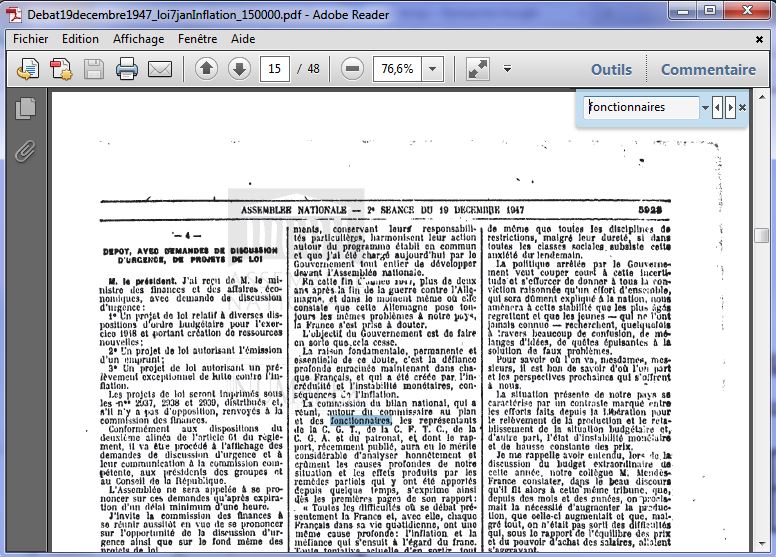Click the scrollbar up arrow
This screenshot has width=776, height=557.
tap(762, 97)
